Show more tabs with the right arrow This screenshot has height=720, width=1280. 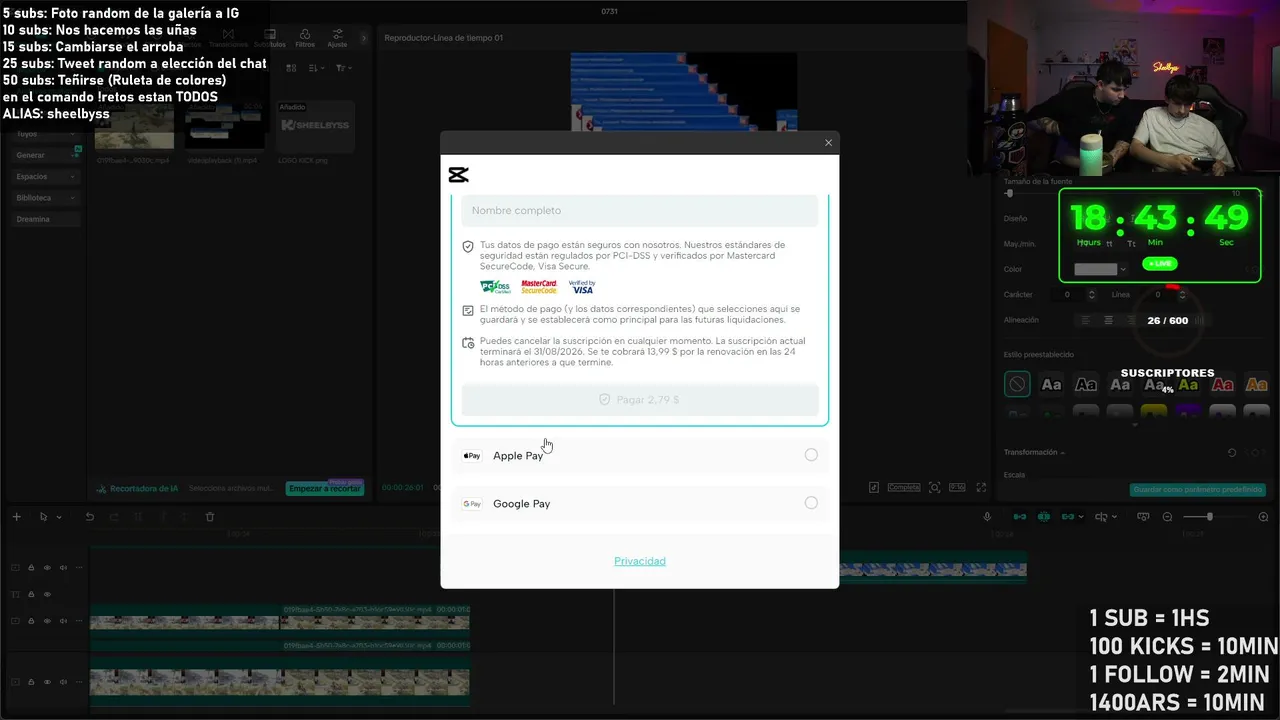(x=362, y=38)
